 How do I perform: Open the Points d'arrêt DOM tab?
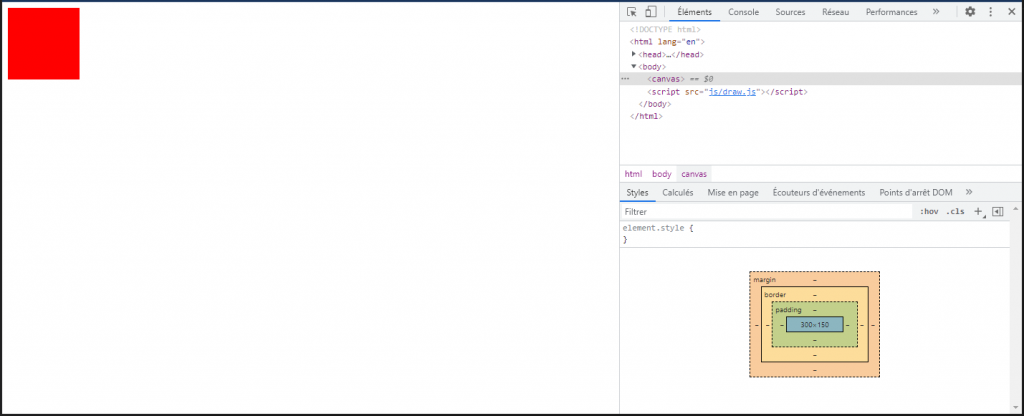[916, 193]
